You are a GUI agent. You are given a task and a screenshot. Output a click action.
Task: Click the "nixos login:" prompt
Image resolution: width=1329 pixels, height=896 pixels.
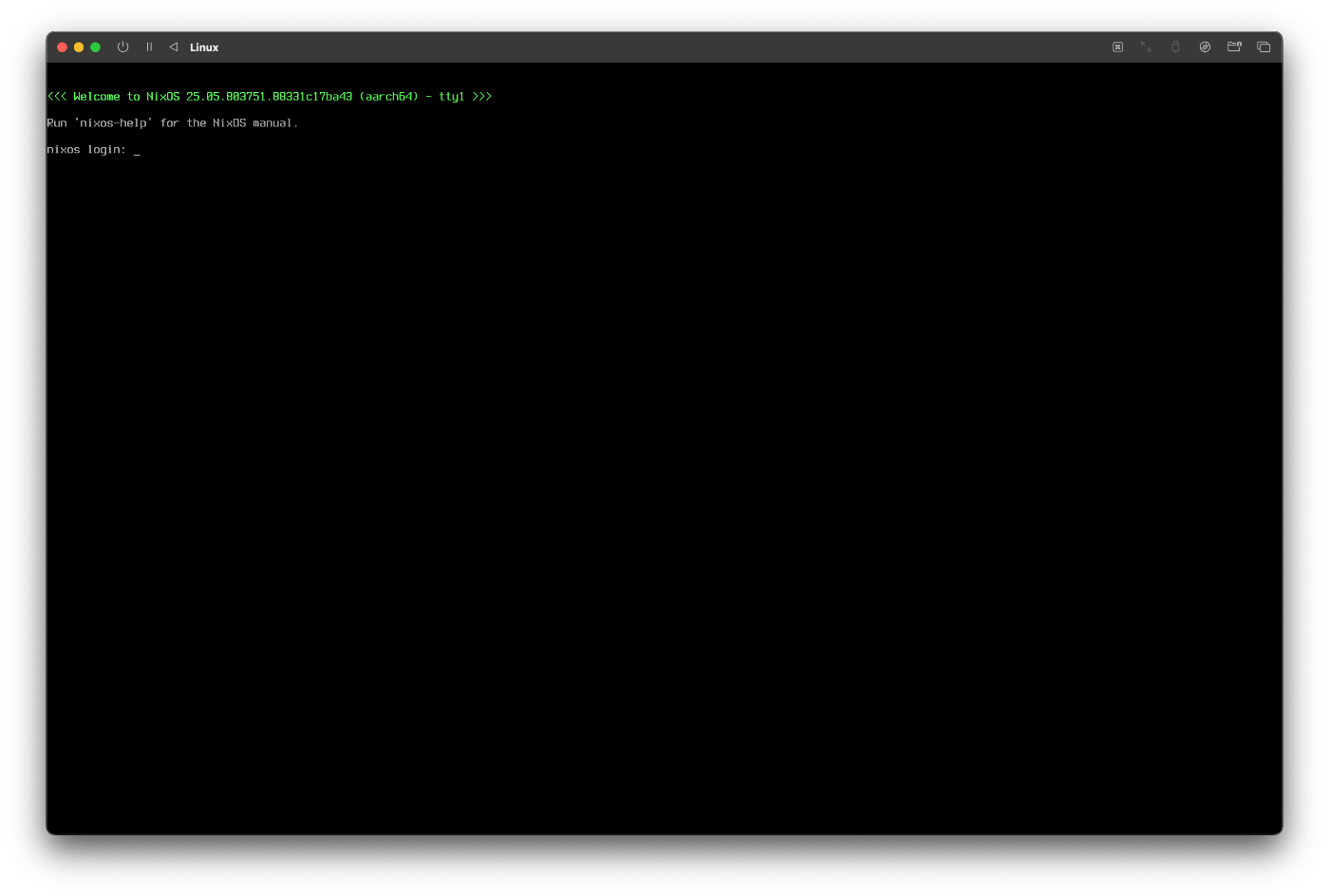[x=86, y=150]
